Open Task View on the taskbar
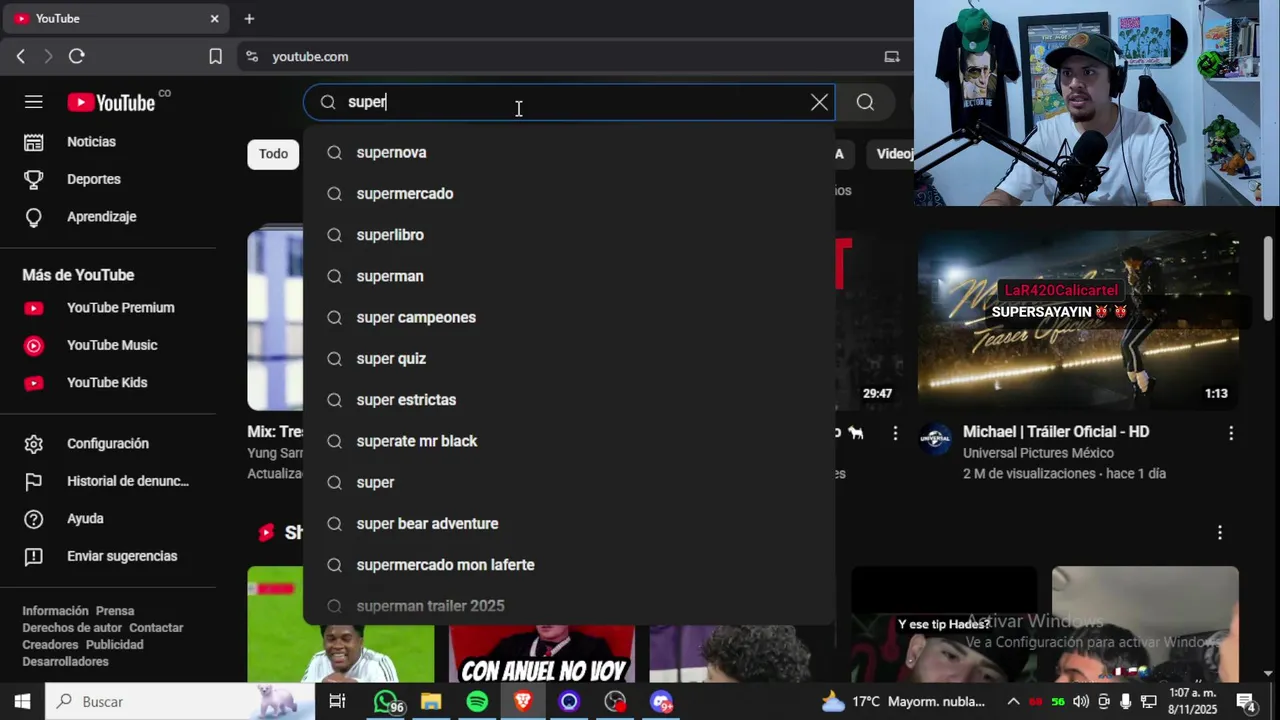The height and width of the screenshot is (720, 1280). (337, 702)
